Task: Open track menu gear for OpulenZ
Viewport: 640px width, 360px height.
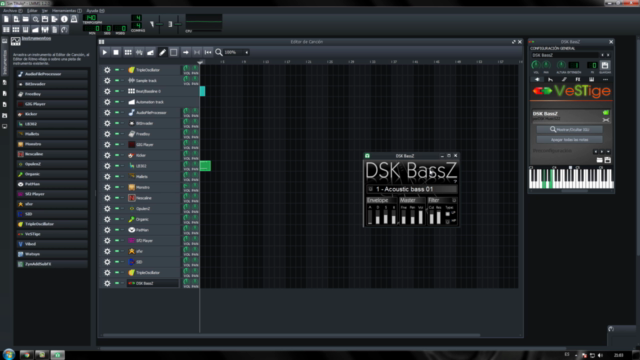Action: (x=107, y=208)
